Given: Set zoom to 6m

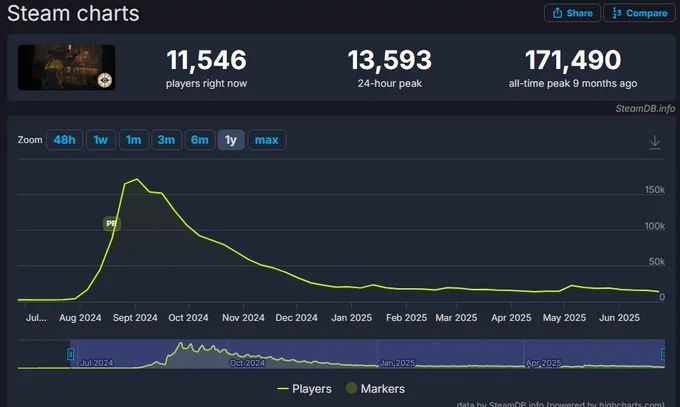Looking at the screenshot, I should 200,140.
